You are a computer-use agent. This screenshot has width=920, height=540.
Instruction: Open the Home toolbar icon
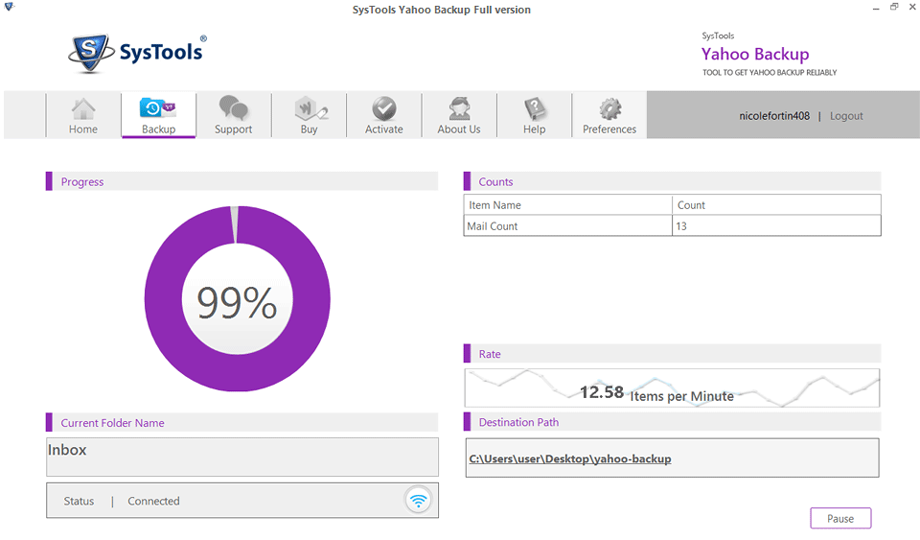pyautogui.click(x=83, y=115)
